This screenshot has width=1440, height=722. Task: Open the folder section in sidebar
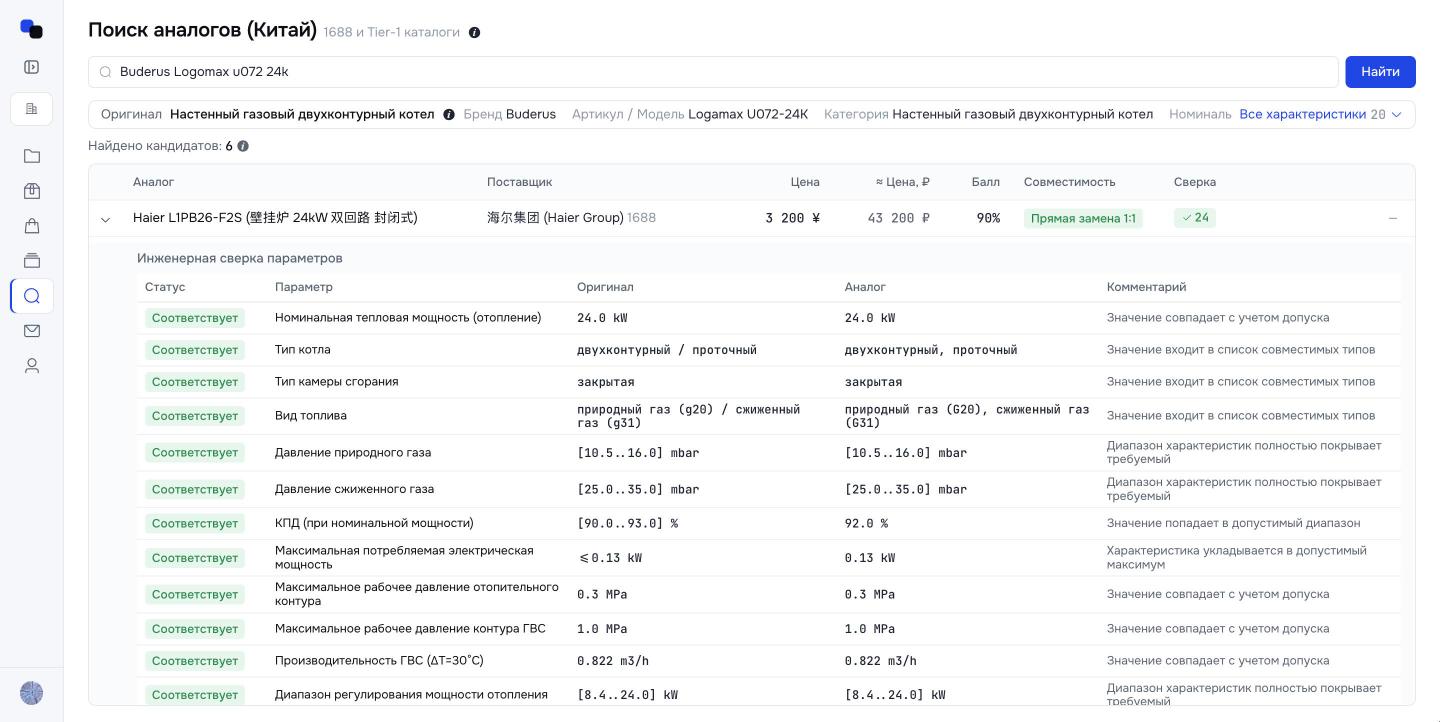pos(31,156)
